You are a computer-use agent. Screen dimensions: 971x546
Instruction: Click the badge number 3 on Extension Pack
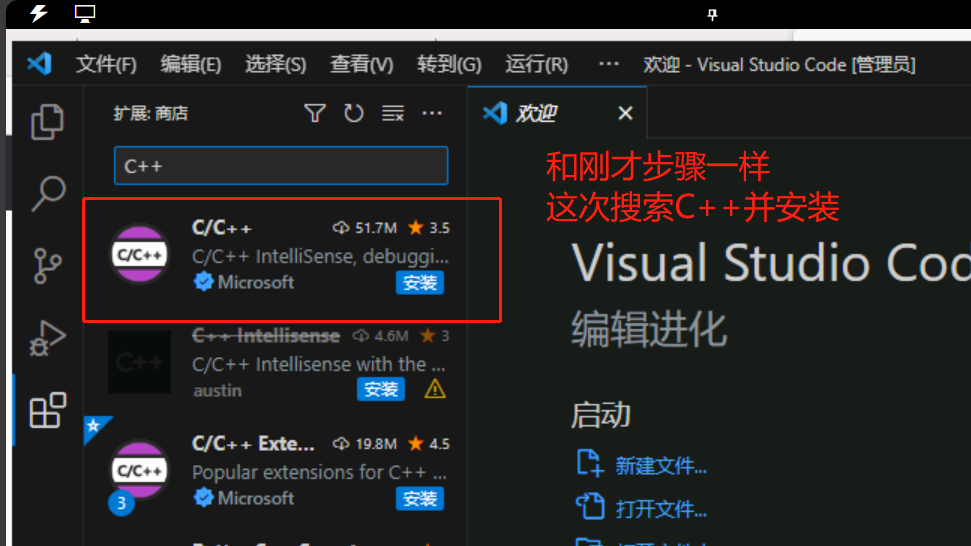click(121, 503)
